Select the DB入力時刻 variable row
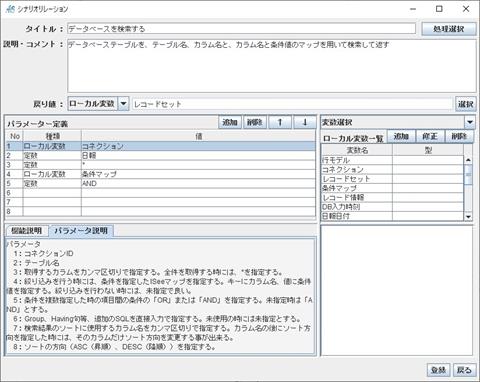 point(392,207)
